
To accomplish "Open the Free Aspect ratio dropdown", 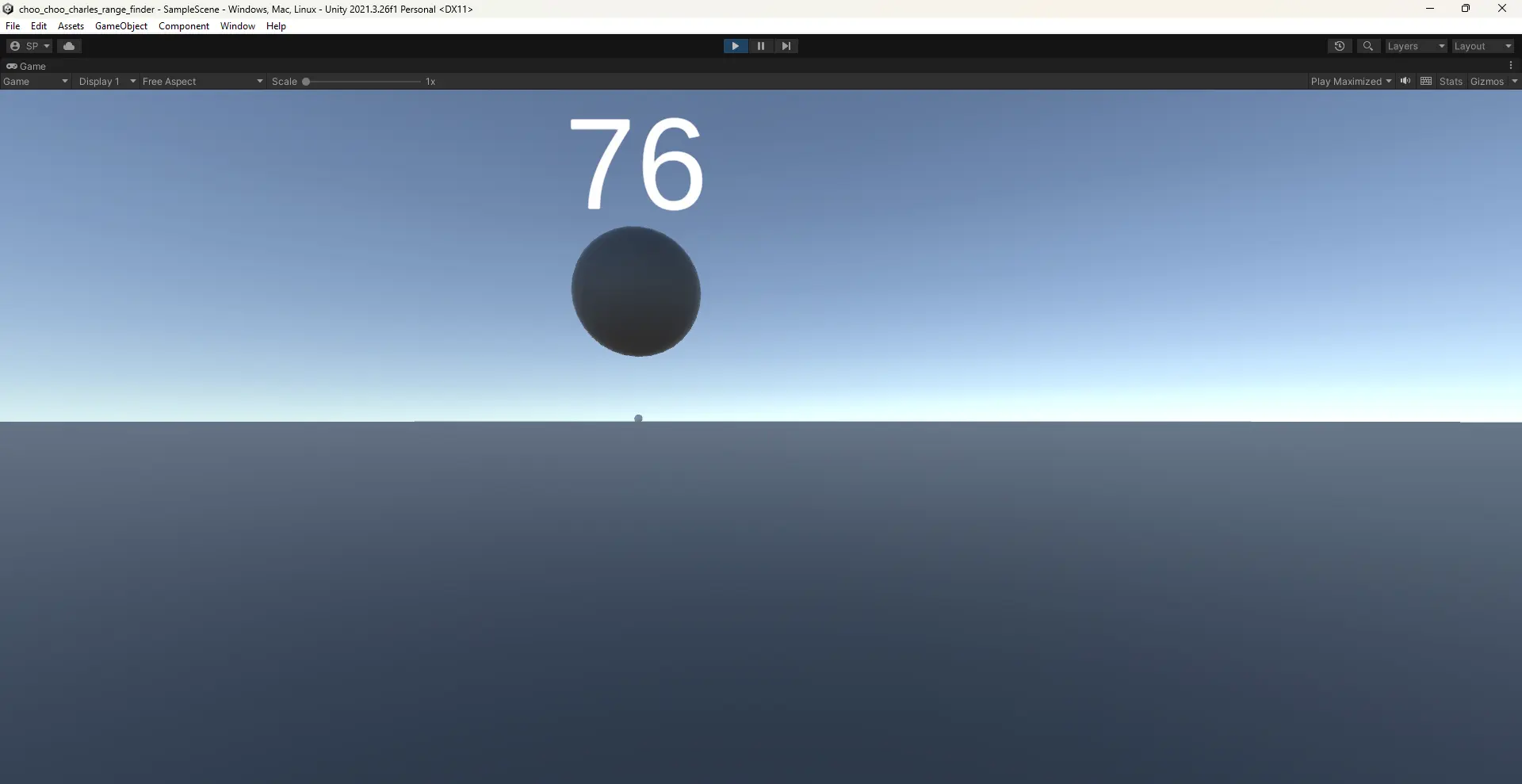I will tap(202, 82).
